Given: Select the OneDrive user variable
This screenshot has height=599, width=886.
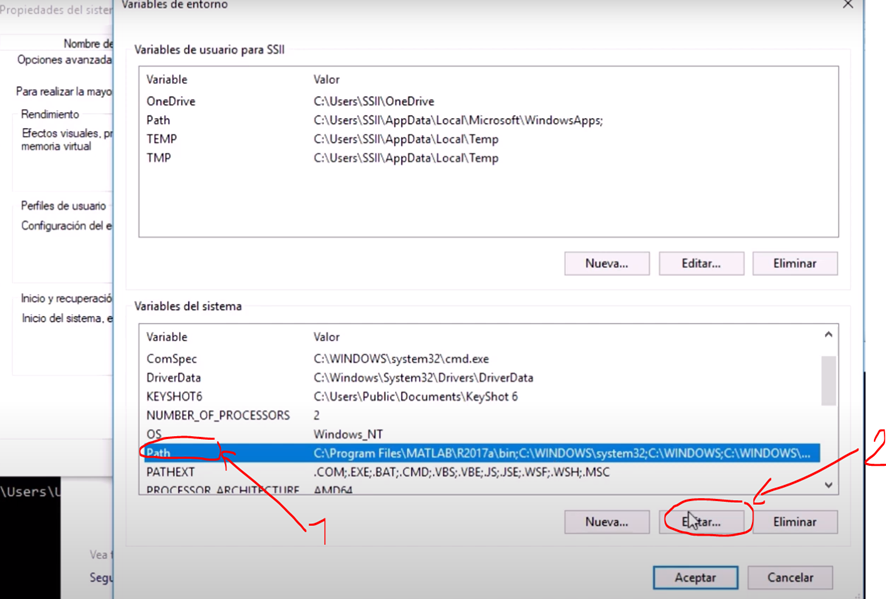Looking at the screenshot, I should (x=171, y=102).
